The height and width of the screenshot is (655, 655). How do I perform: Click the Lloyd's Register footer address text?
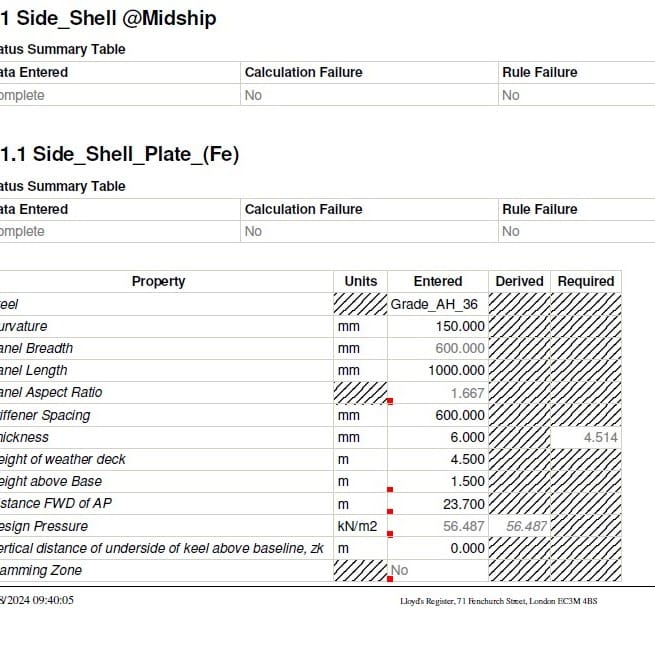pyautogui.click(x=498, y=601)
